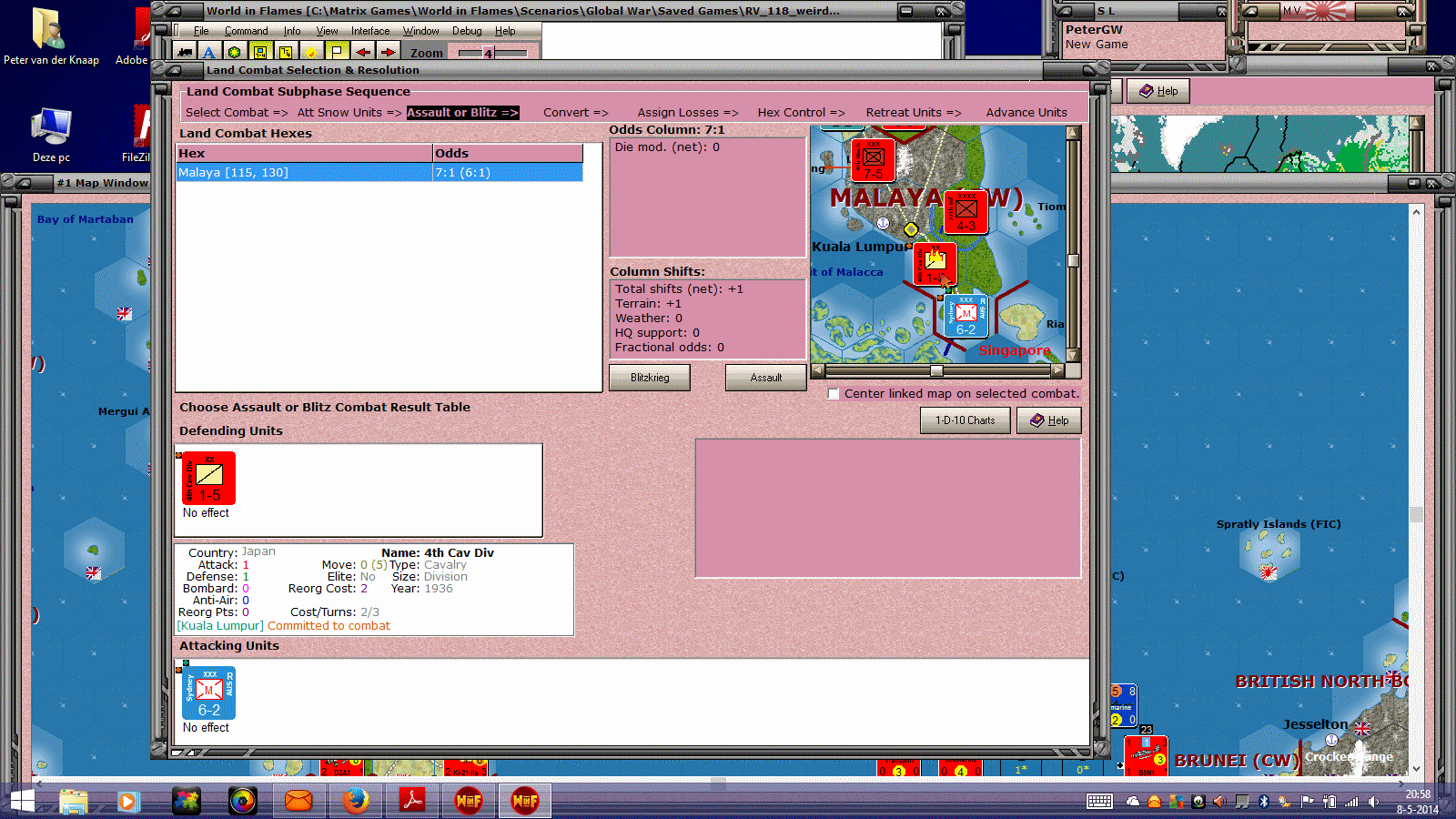This screenshot has width=1456, height=819.
Task: Open the 'Deze pc' desktop icon
Action: pos(51,135)
